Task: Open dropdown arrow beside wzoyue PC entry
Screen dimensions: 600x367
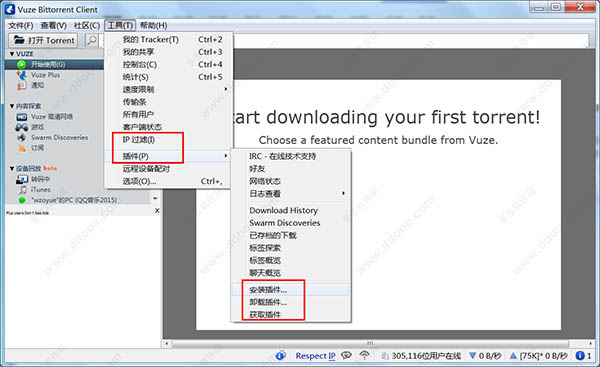Action: tap(155, 199)
